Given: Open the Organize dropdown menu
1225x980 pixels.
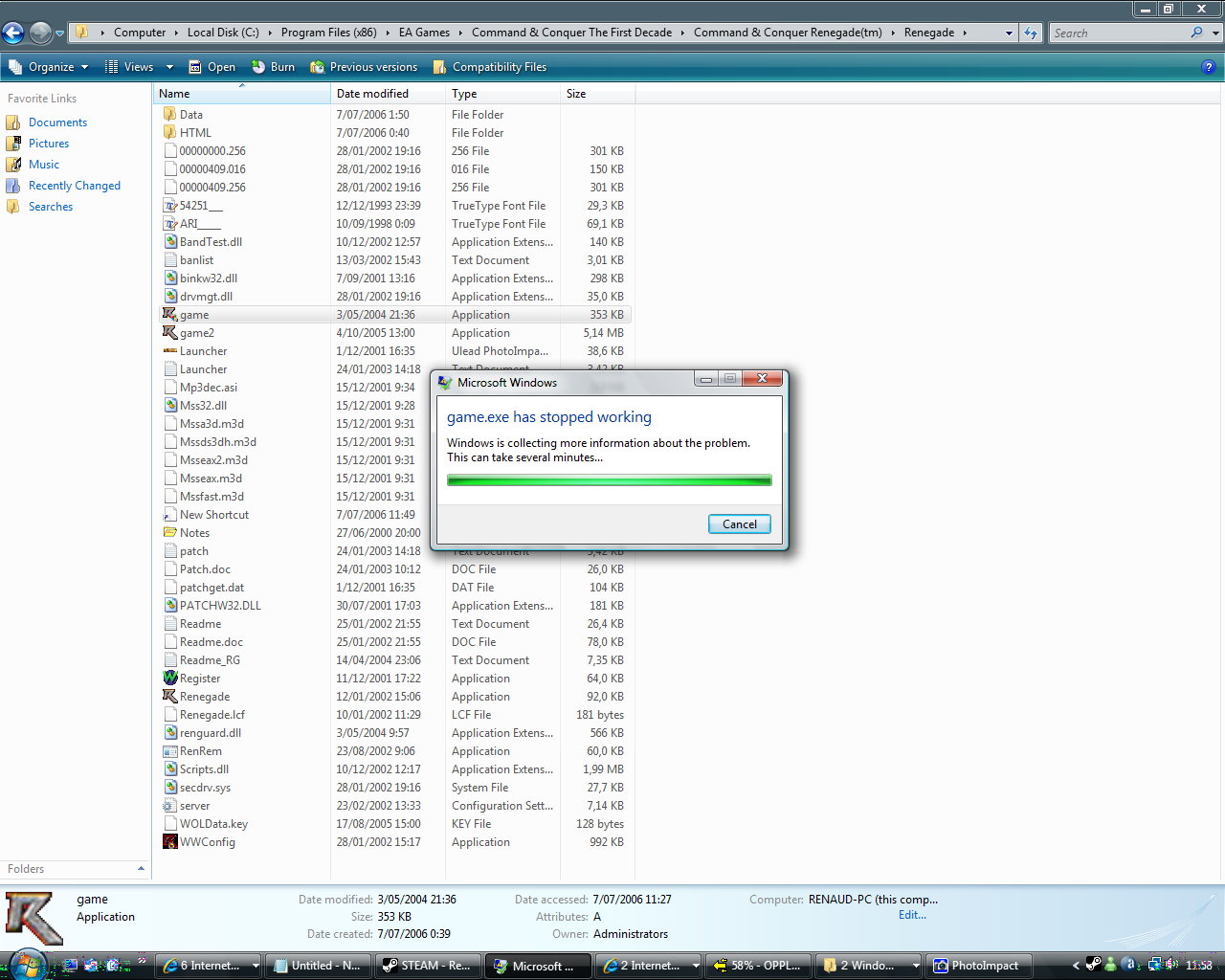Looking at the screenshot, I should 49,67.
